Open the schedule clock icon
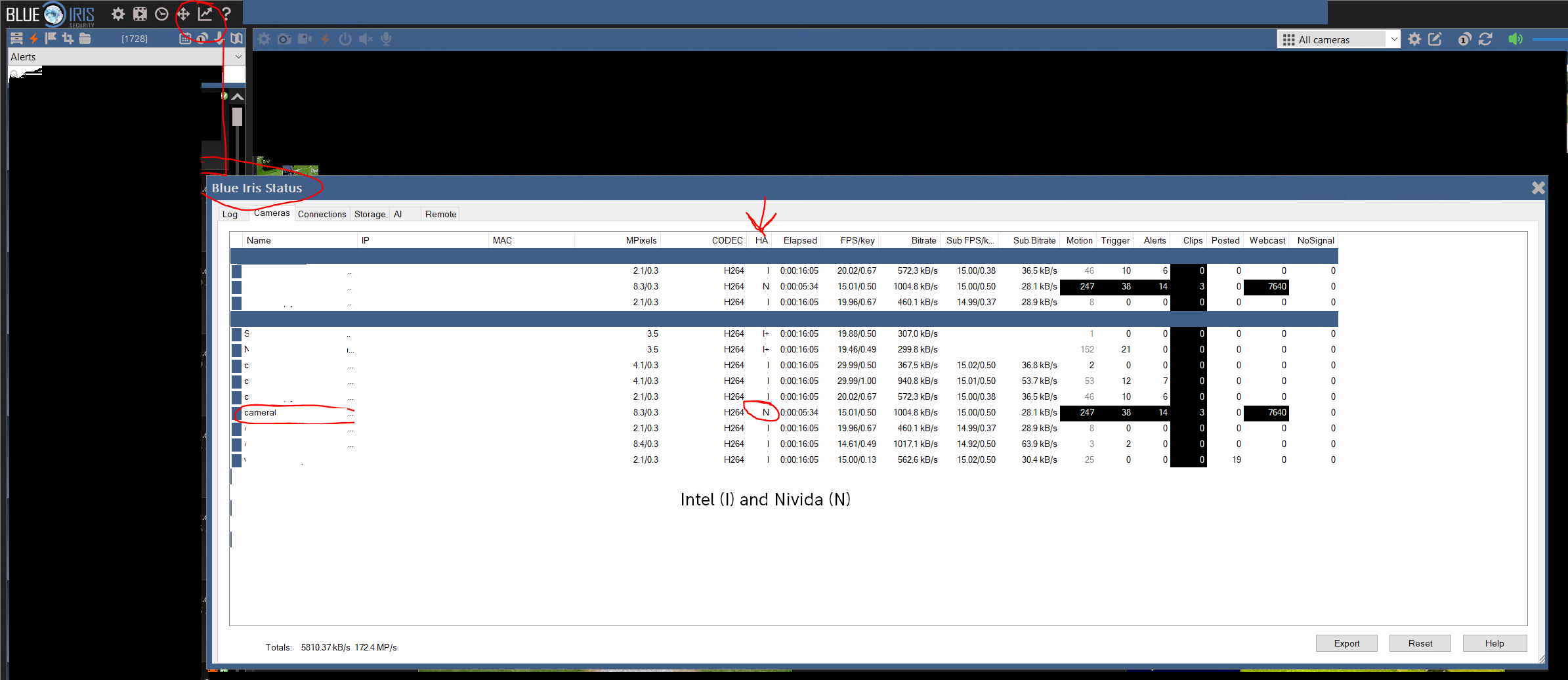Image resolution: width=1568 pixels, height=680 pixels. (x=161, y=14)
